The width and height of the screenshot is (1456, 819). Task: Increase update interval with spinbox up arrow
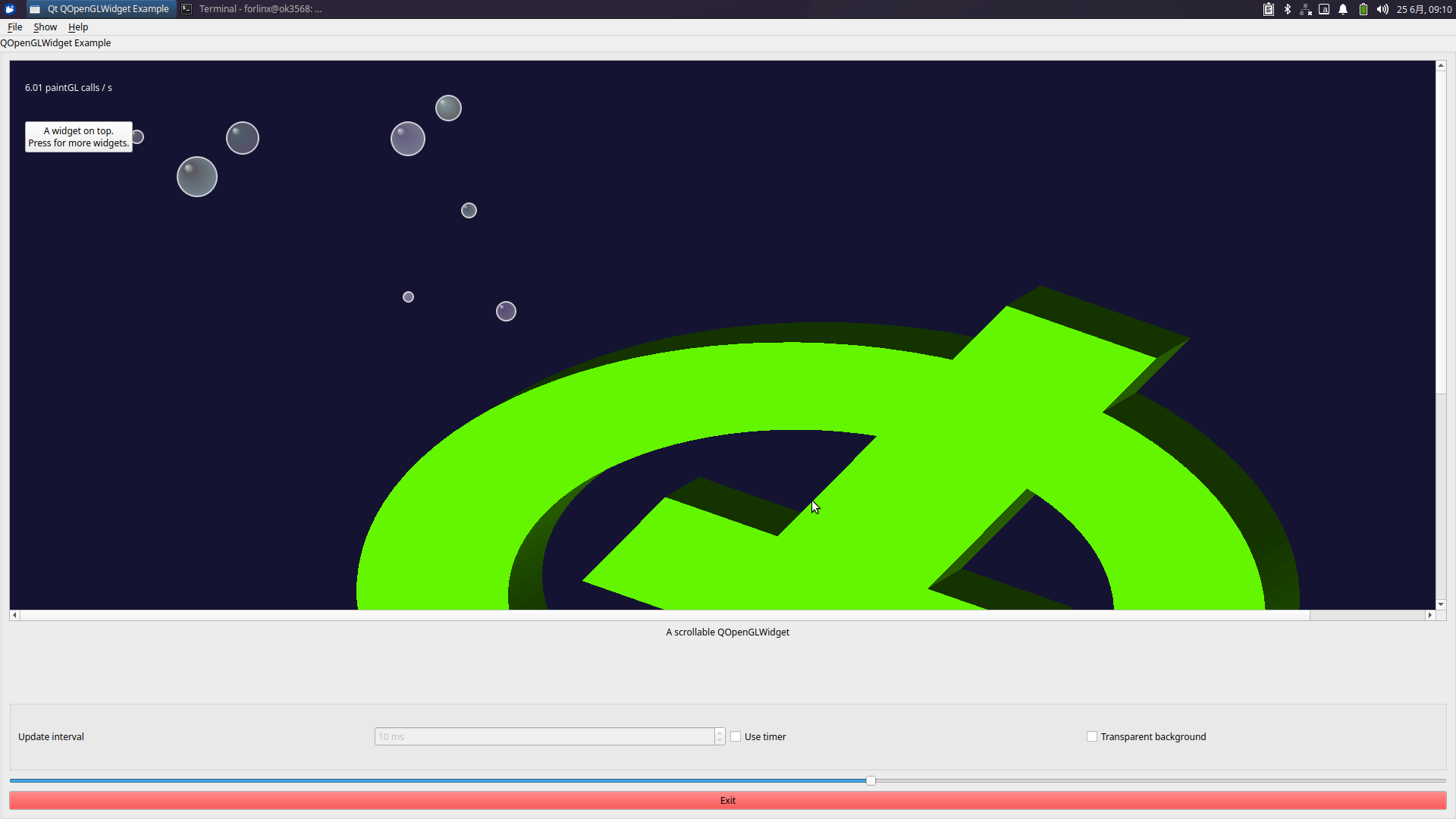tap(720, 733)
